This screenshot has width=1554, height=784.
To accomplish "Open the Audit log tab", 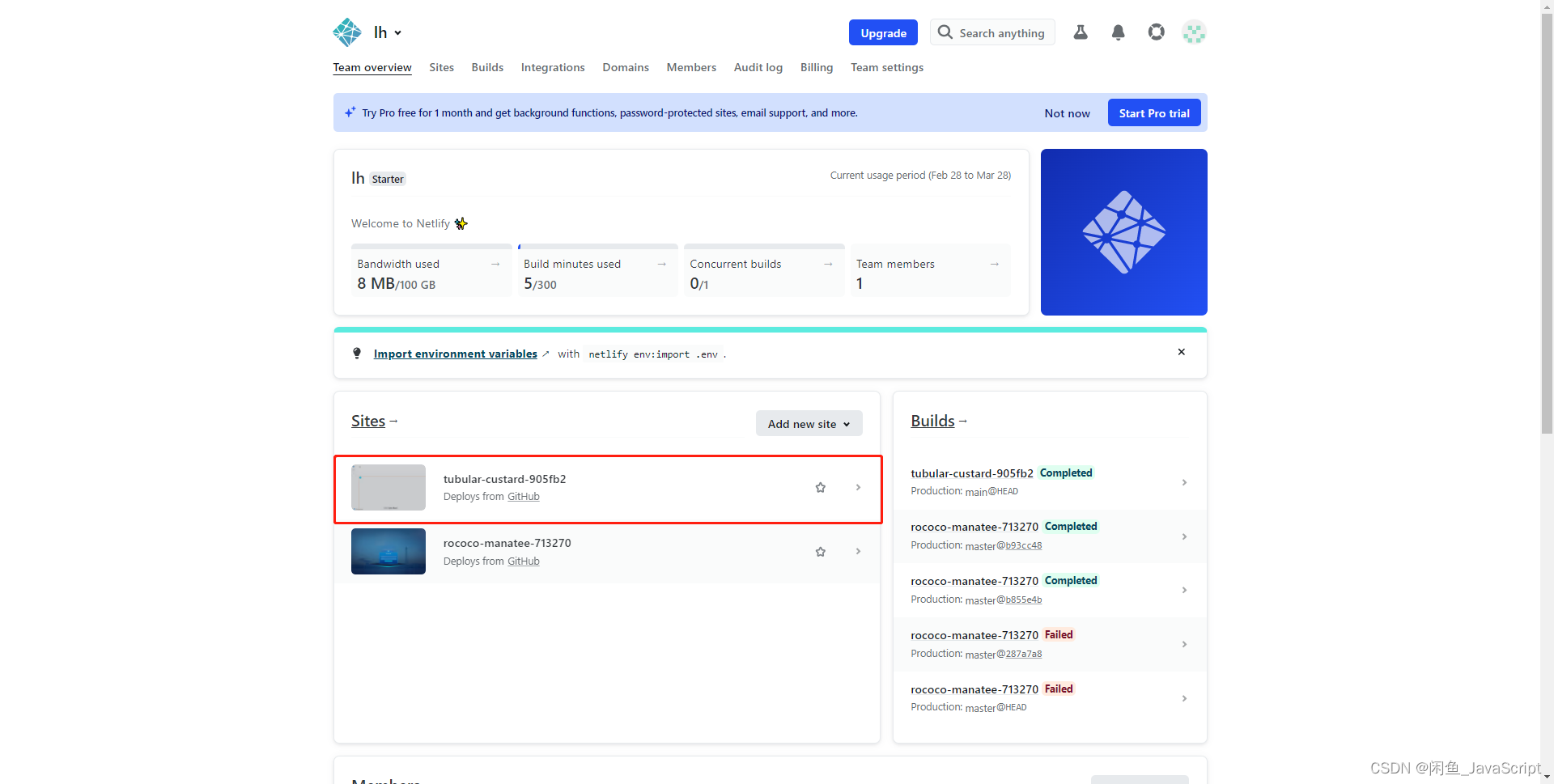I will [758, 67].
